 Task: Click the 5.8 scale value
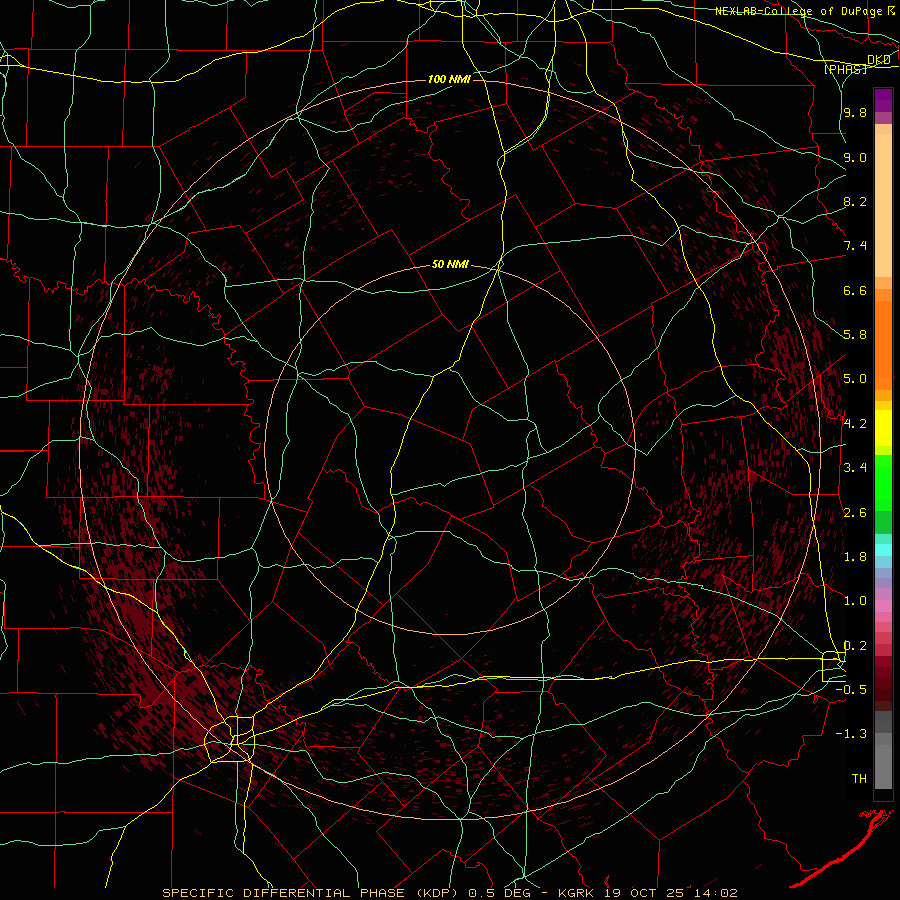855,335
